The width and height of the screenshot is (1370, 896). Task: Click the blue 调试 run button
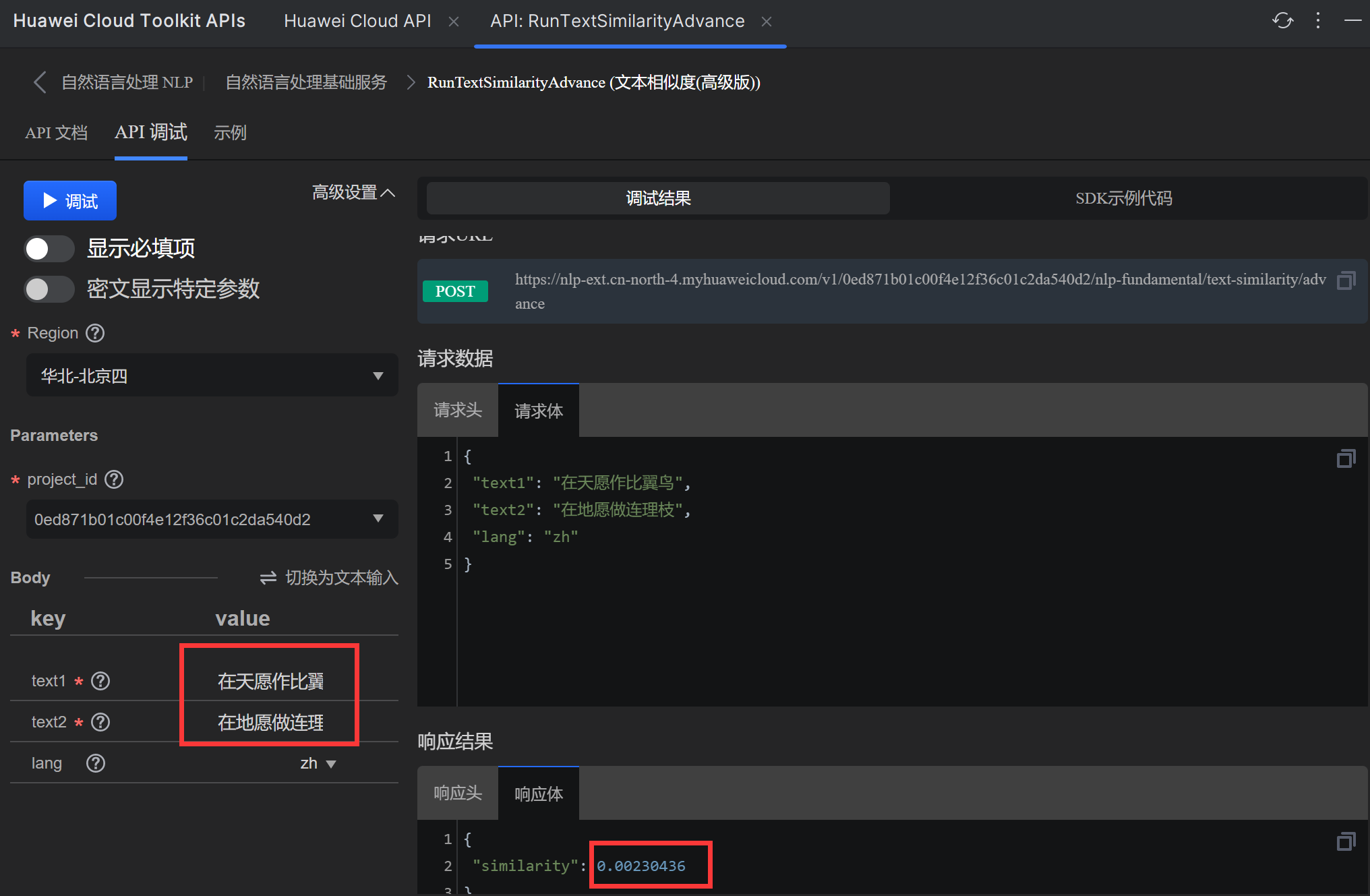pyautogui.click(x=70, y=201)
